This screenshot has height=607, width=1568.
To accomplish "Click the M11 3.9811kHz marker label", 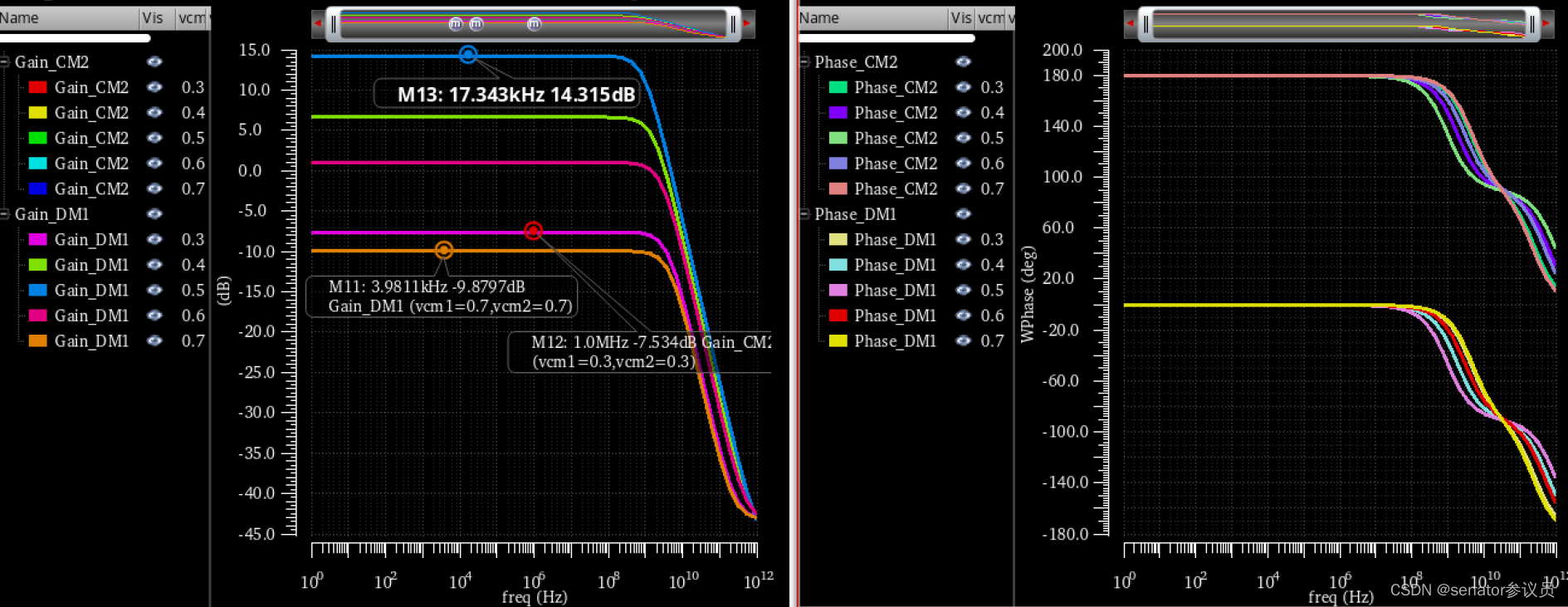I will 442,296.
